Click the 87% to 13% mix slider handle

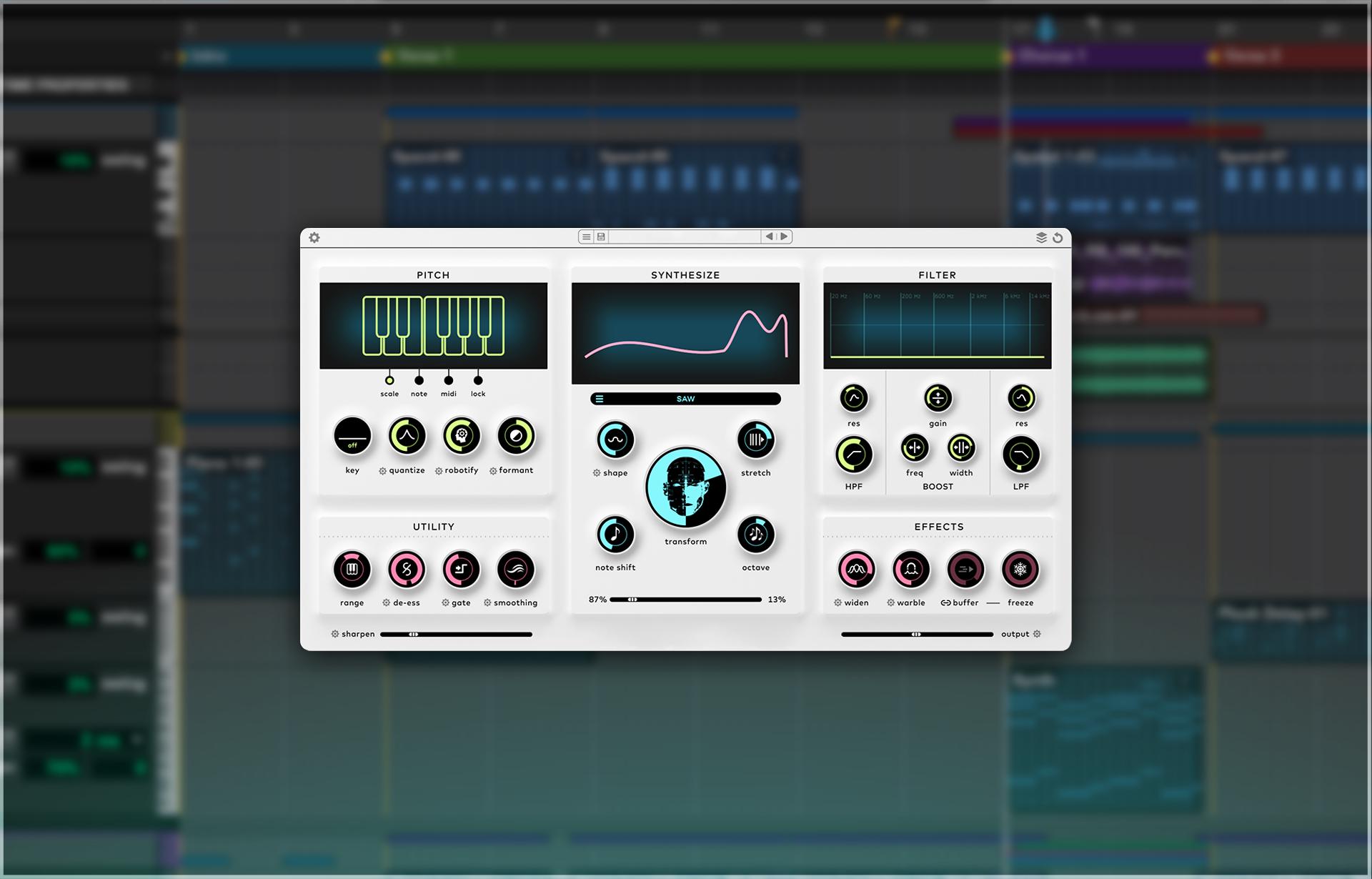point(632,600)
